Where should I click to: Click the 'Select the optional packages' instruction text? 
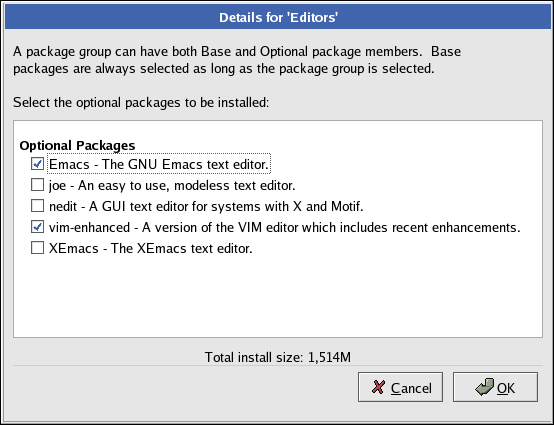(x=141, y=102)
